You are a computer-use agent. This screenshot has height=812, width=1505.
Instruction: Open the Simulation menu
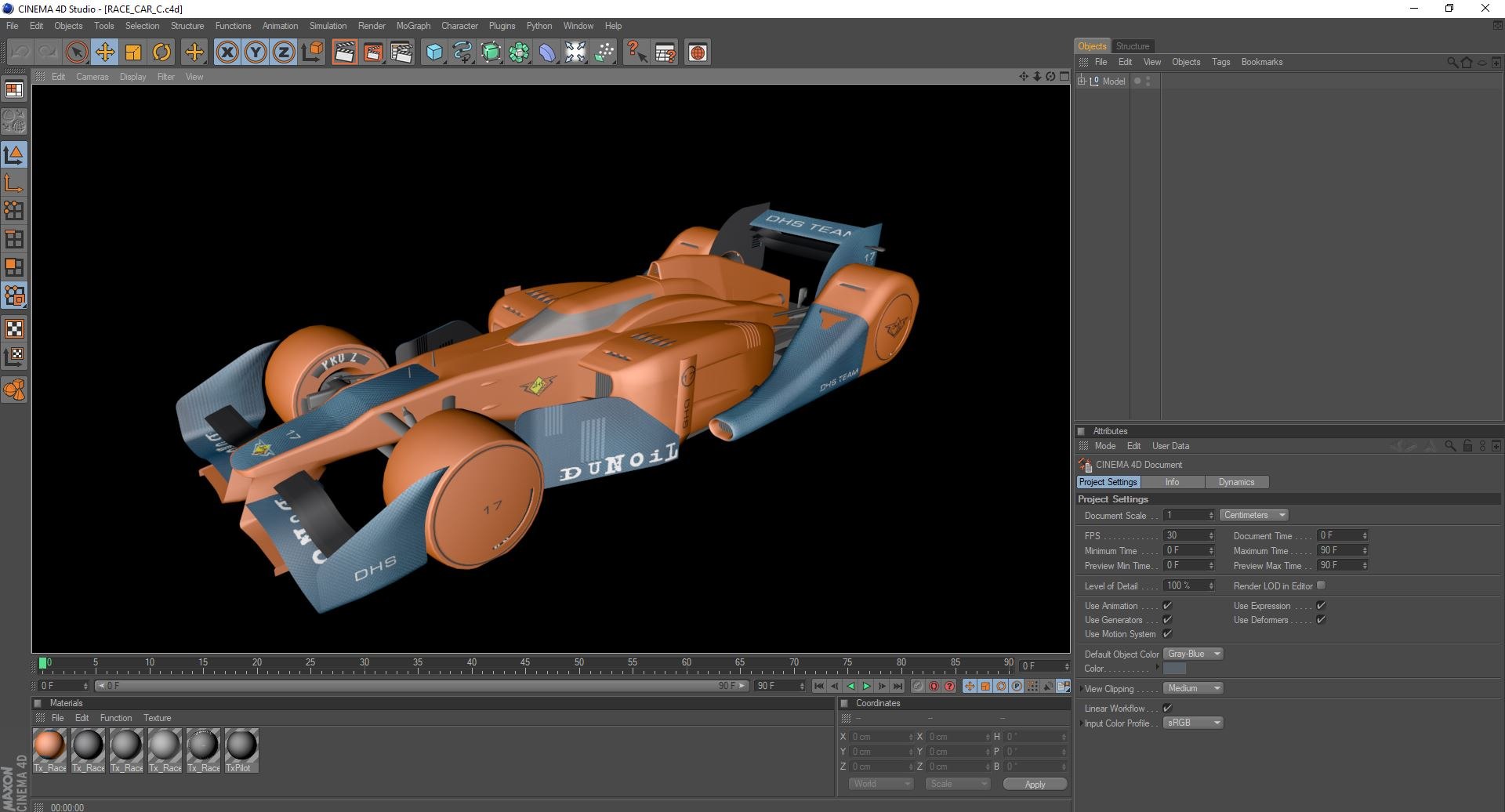[x=328, y=26]
